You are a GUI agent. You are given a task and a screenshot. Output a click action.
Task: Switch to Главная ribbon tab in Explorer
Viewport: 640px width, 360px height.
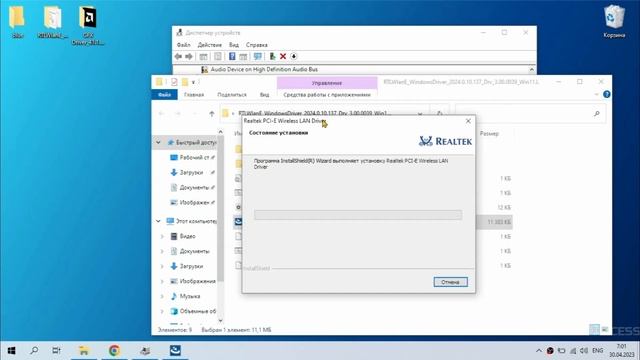pyautogui.click(x=194, y=95)
